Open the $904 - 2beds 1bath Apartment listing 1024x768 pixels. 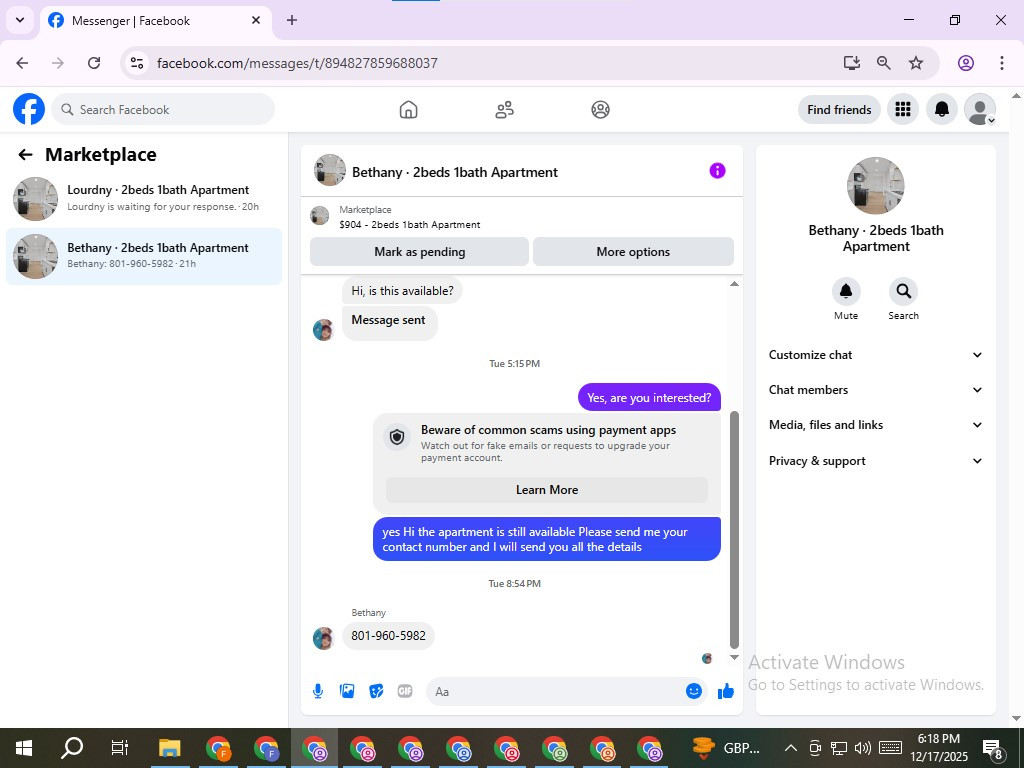tap(409, 225)
